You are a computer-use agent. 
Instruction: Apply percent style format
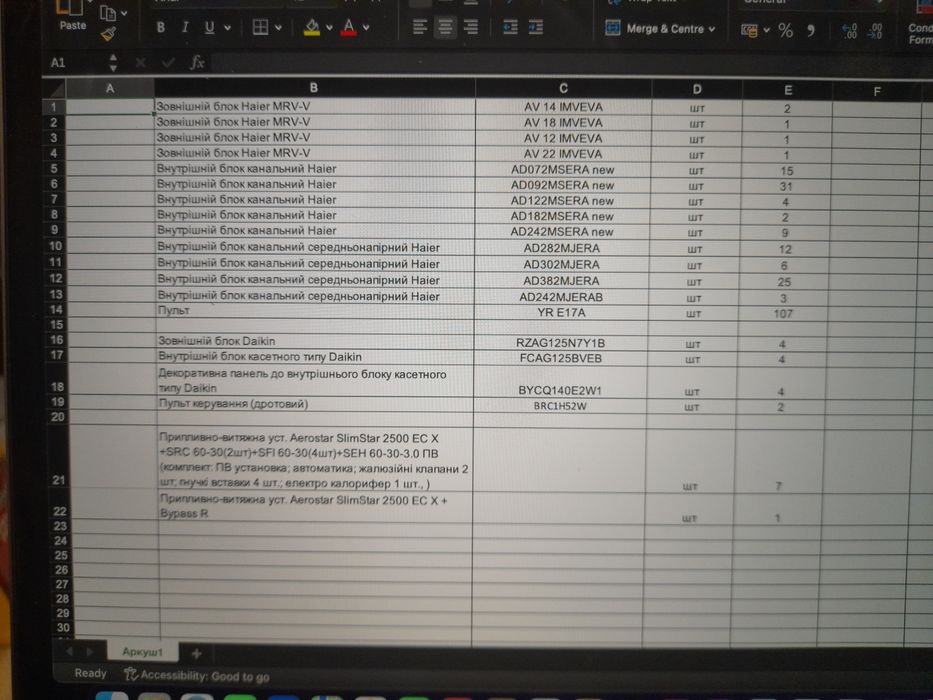pos(785,30)
